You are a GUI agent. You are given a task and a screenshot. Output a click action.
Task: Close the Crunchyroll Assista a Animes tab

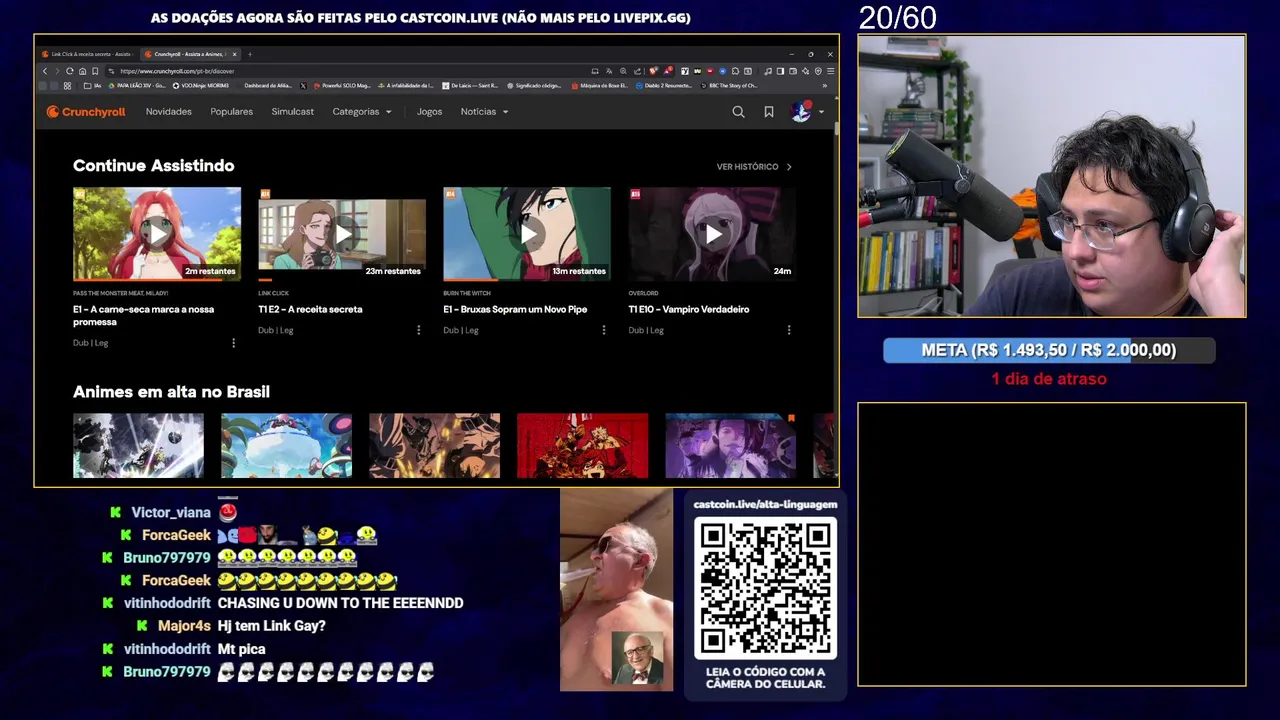point(234,54)
